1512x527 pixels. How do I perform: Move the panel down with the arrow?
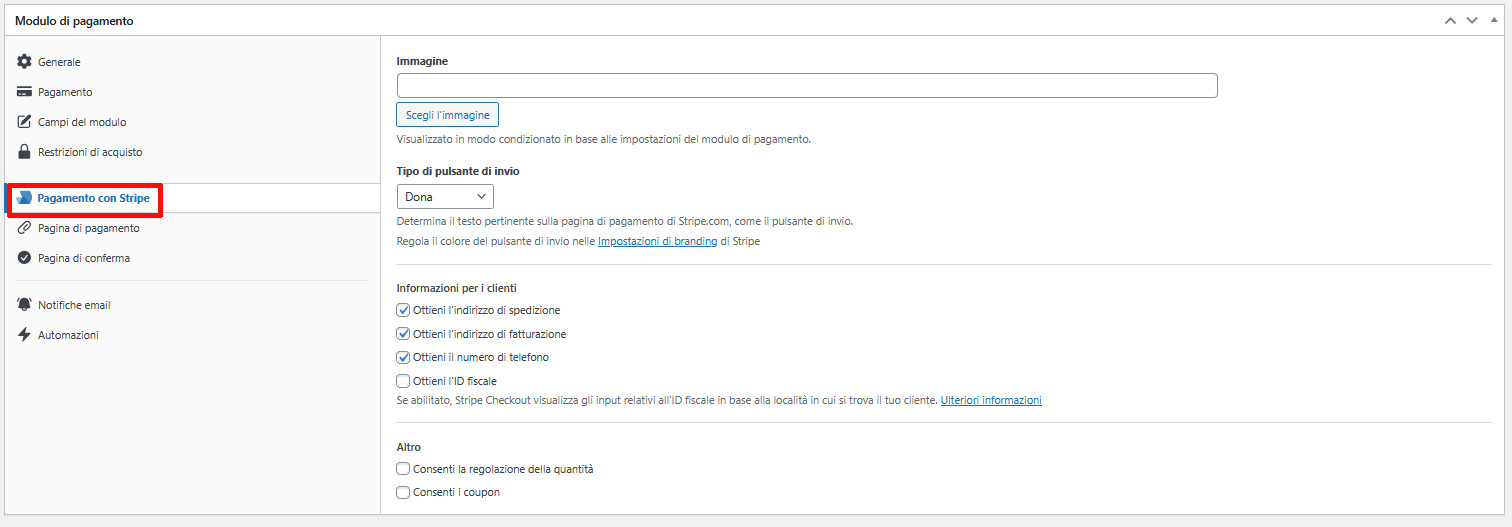(1472, 21)
